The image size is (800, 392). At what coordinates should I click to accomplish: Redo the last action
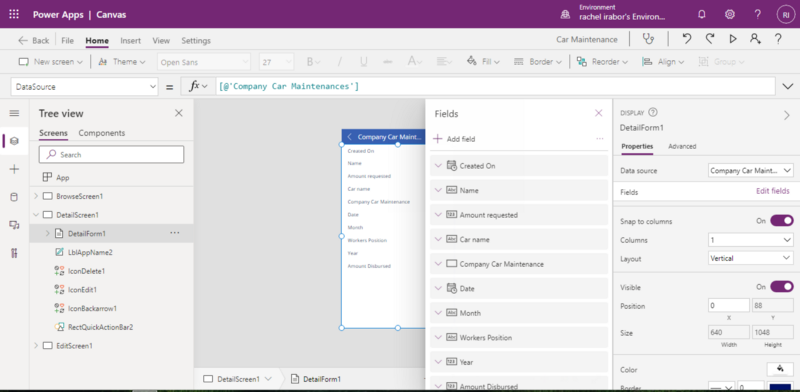click(x=710, y=39)
